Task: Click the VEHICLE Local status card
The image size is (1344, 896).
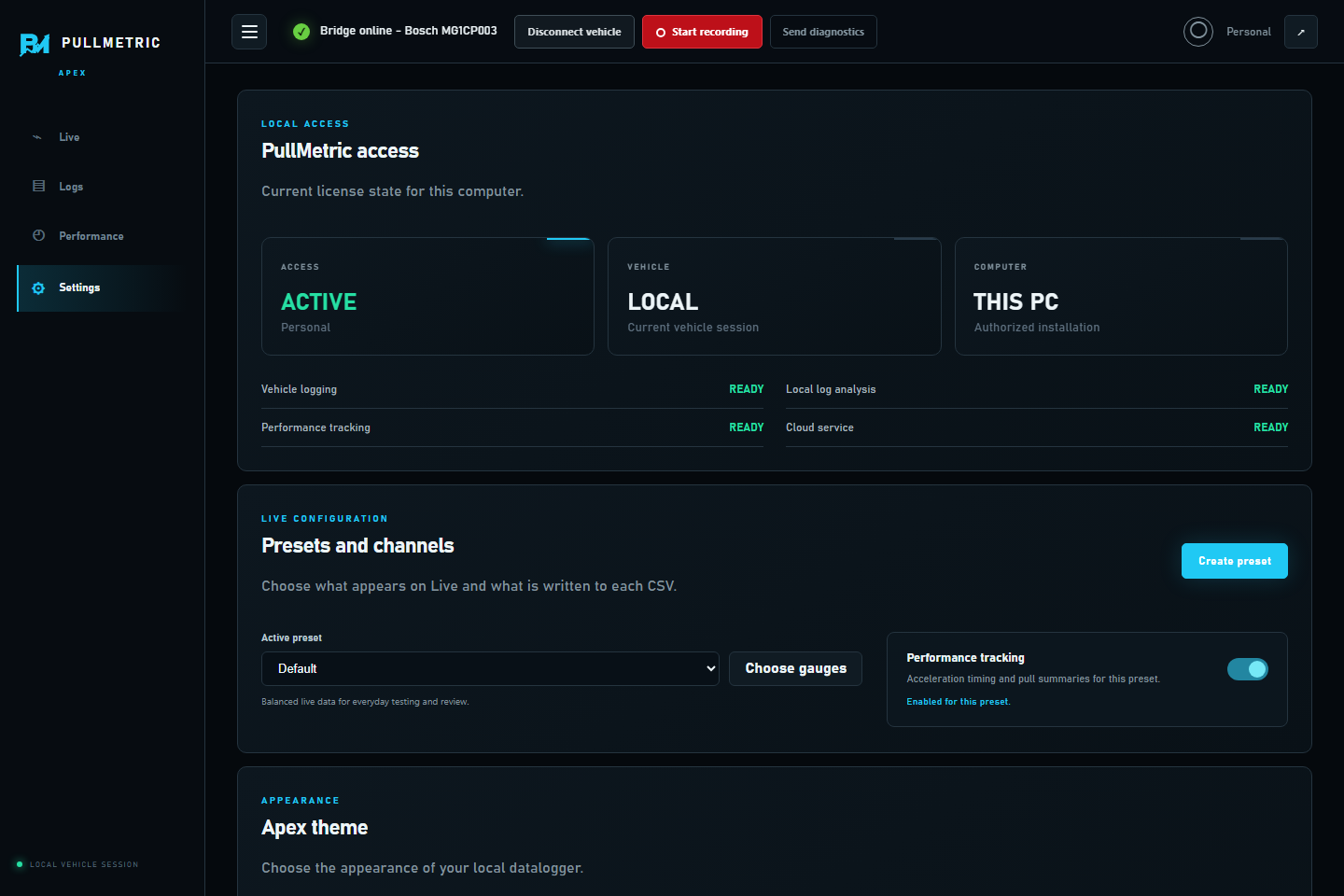Action: click(x=775, y=296)
